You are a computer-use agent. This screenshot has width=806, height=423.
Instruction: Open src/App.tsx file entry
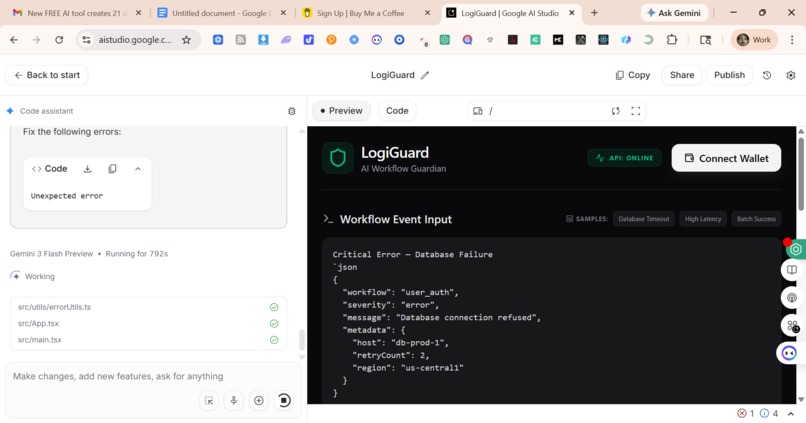coord(148,323)
